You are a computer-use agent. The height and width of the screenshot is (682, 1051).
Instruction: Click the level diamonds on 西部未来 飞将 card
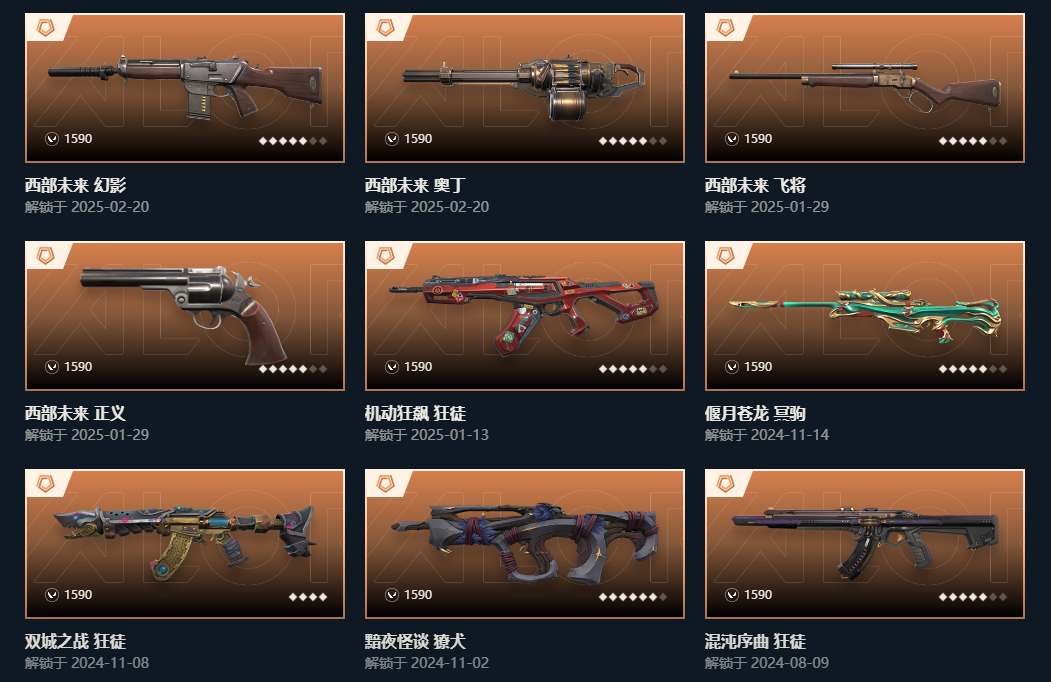click(x=973, y=141)
